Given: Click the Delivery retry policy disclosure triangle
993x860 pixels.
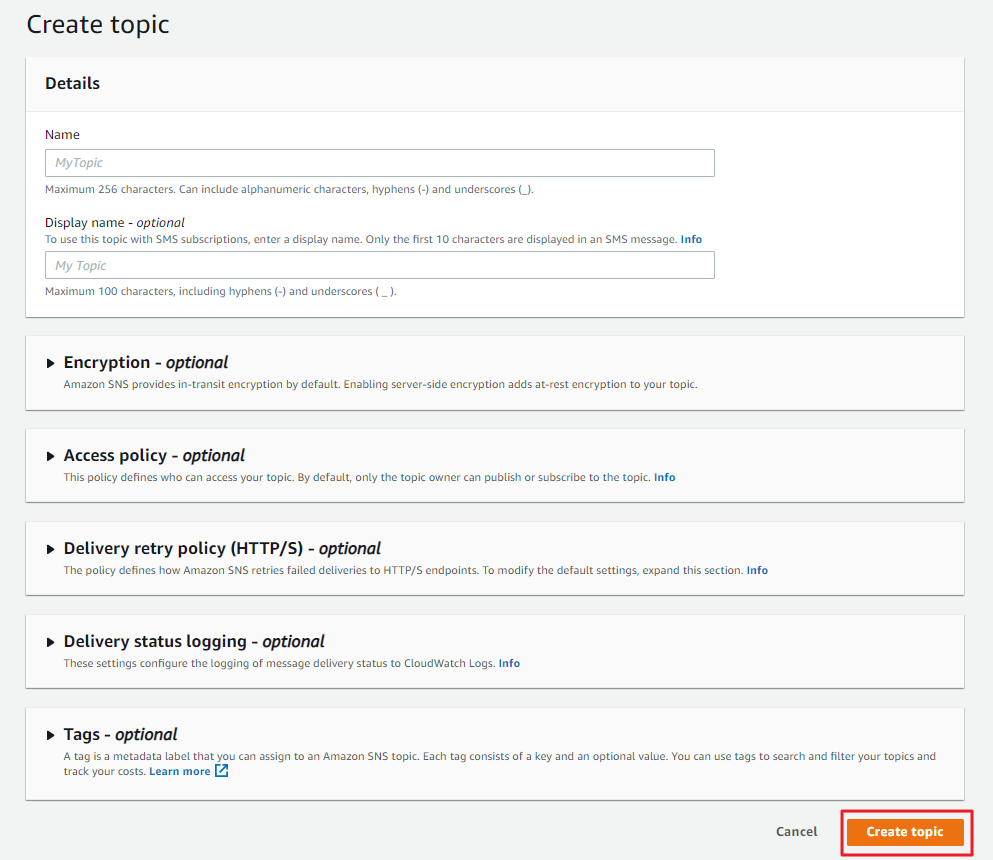Looking at the screenshot, I should 51,549.
